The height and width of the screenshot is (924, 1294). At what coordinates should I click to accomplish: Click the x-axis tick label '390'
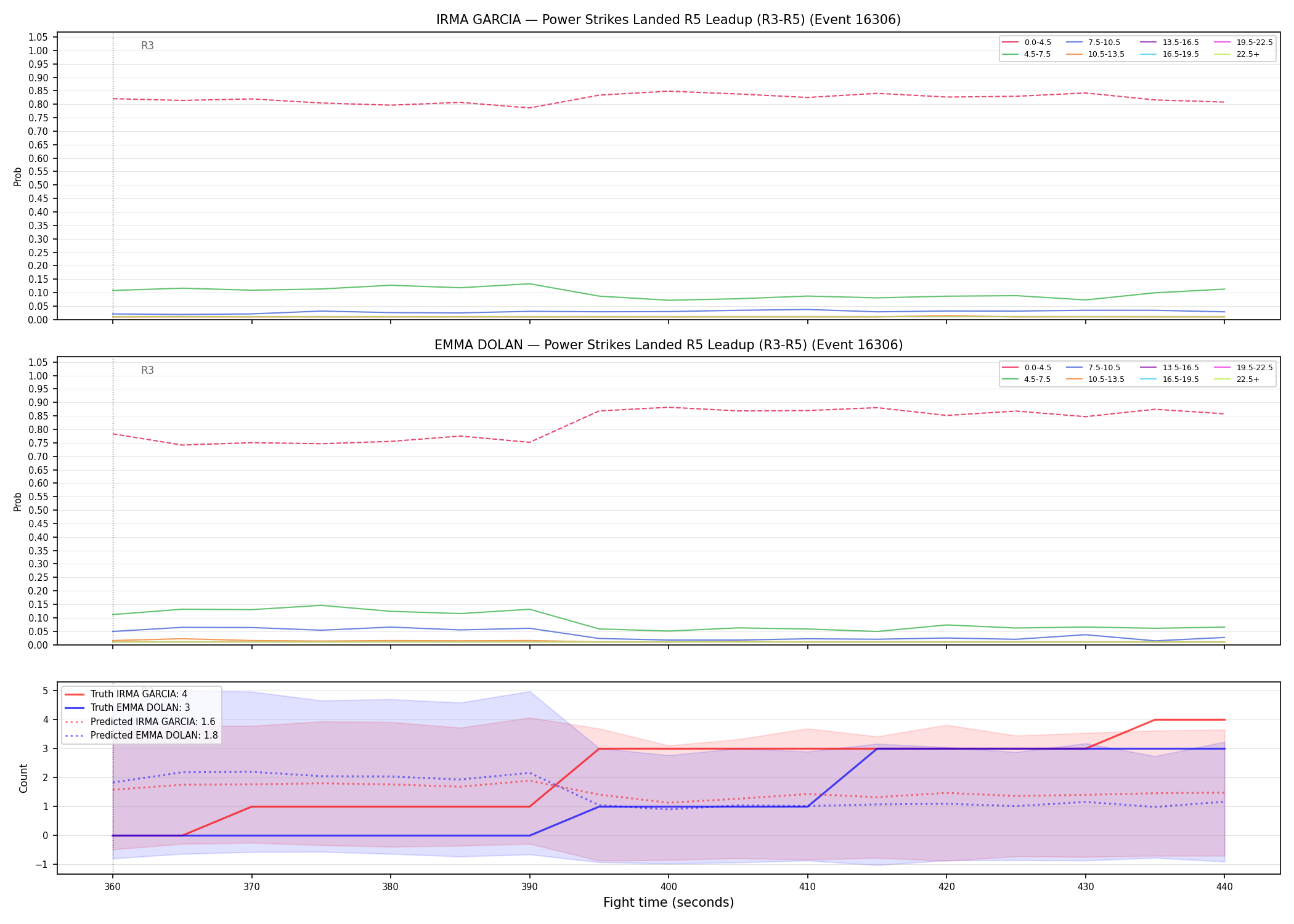(x=529, y=887)
